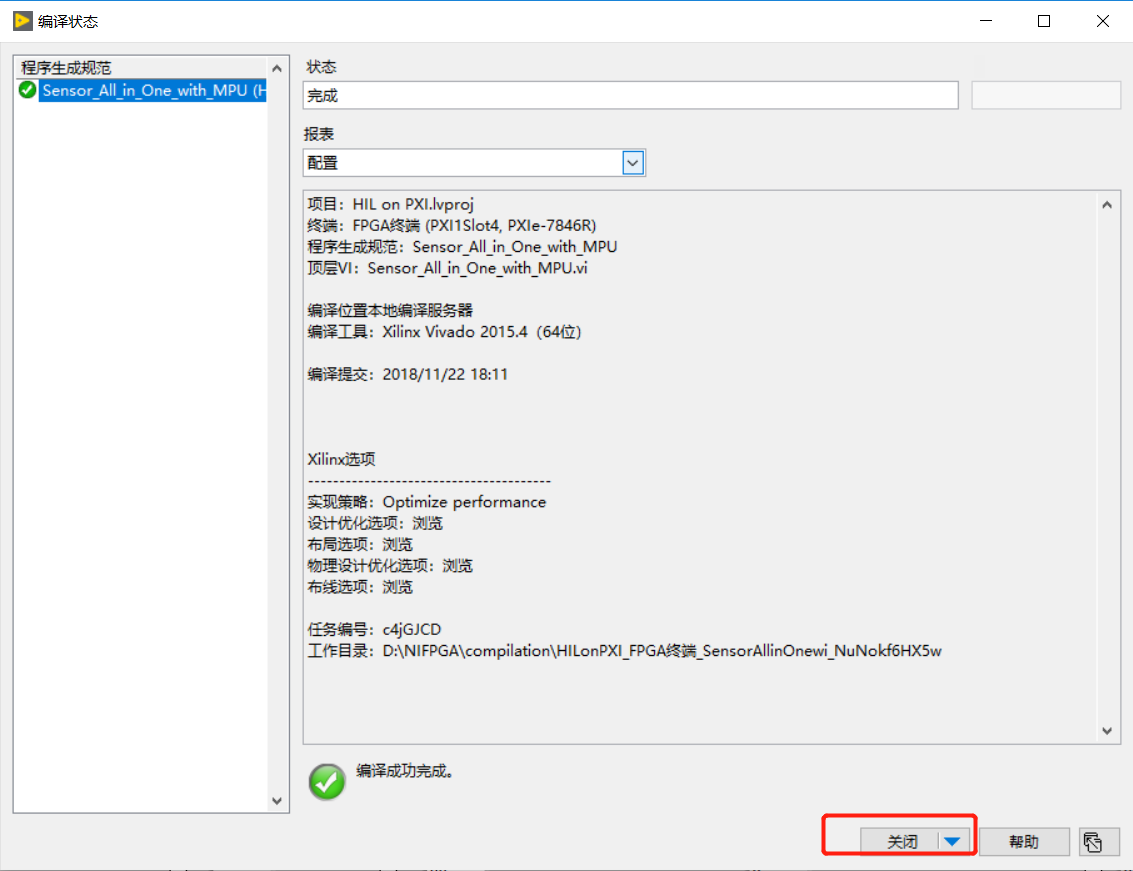Click the line 布线选项: 浏览

click(360, 587)
